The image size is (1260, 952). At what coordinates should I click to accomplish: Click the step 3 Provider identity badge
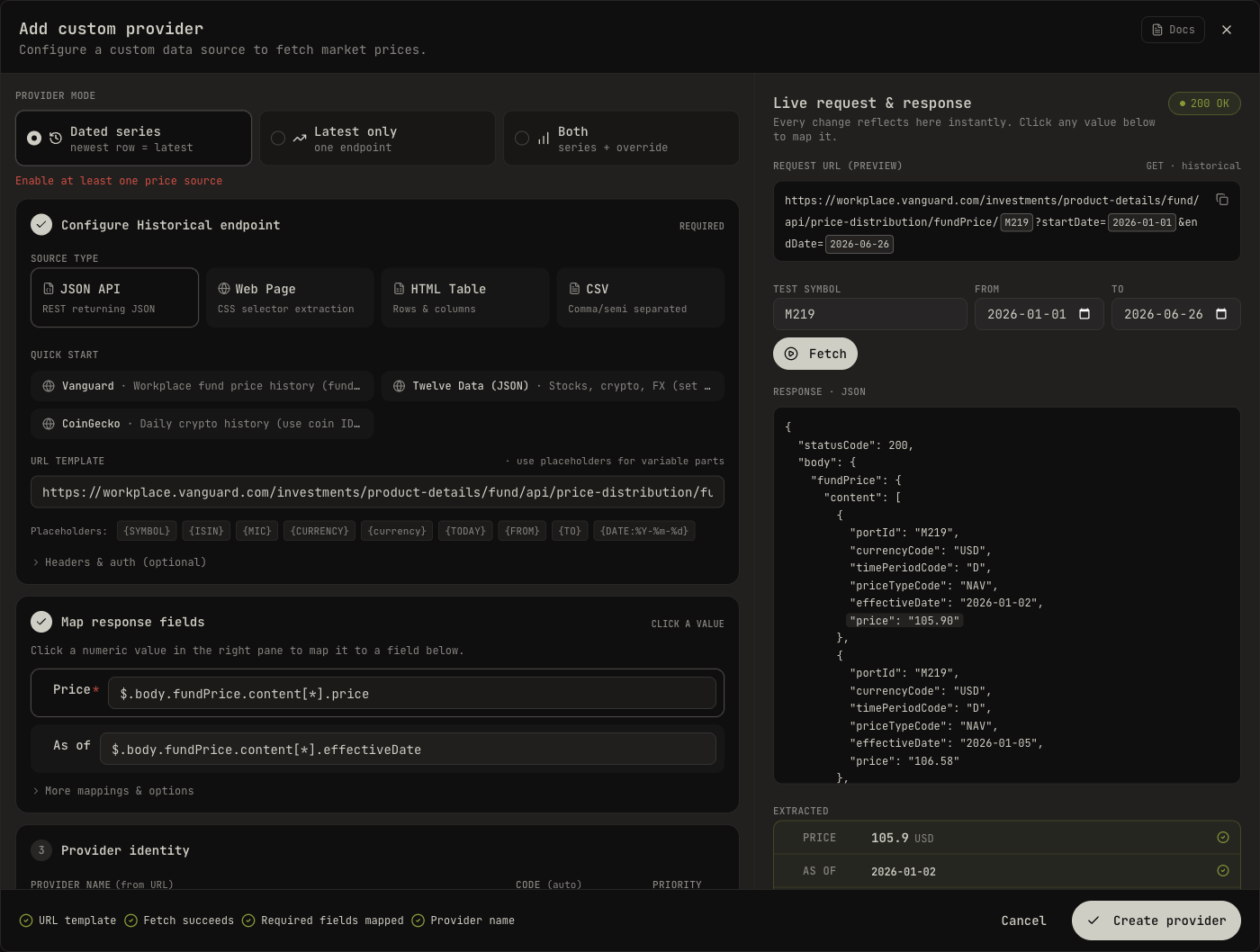click(41, 850)
